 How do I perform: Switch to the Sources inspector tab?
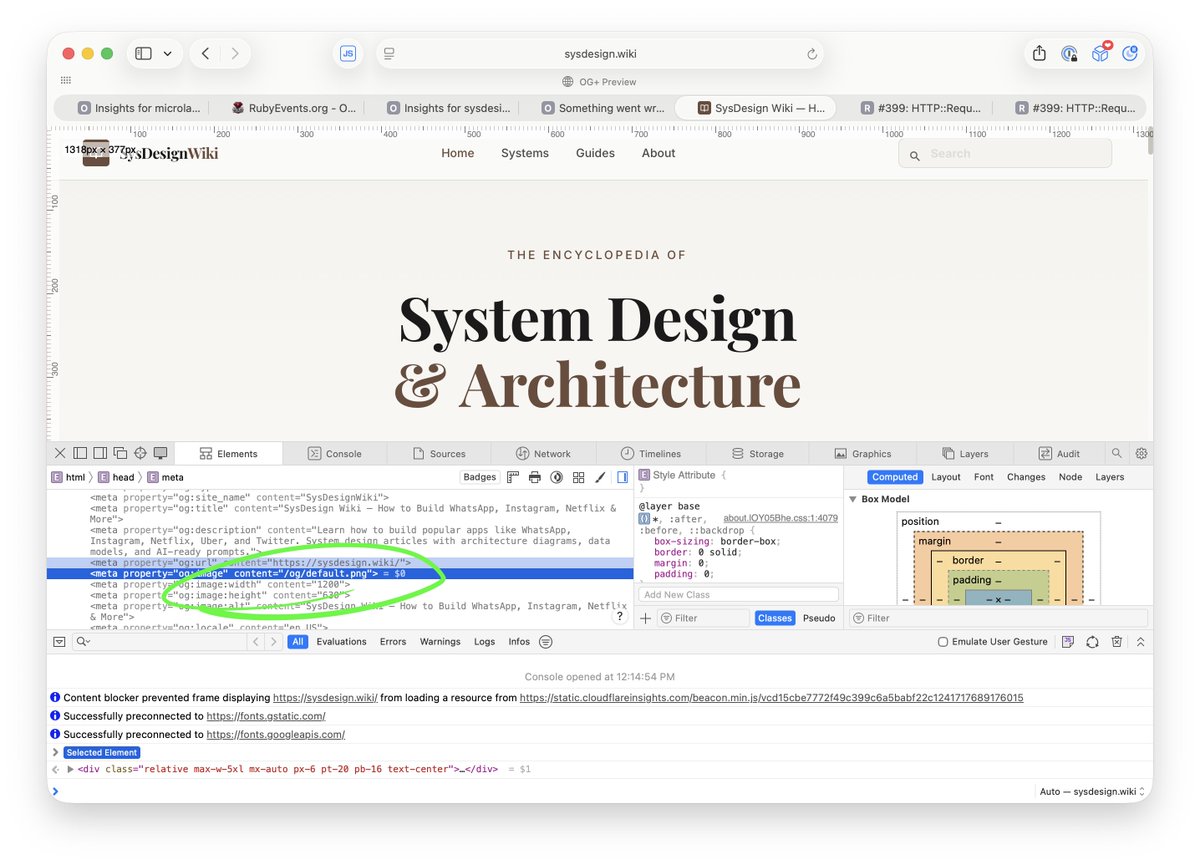[439, 453]
